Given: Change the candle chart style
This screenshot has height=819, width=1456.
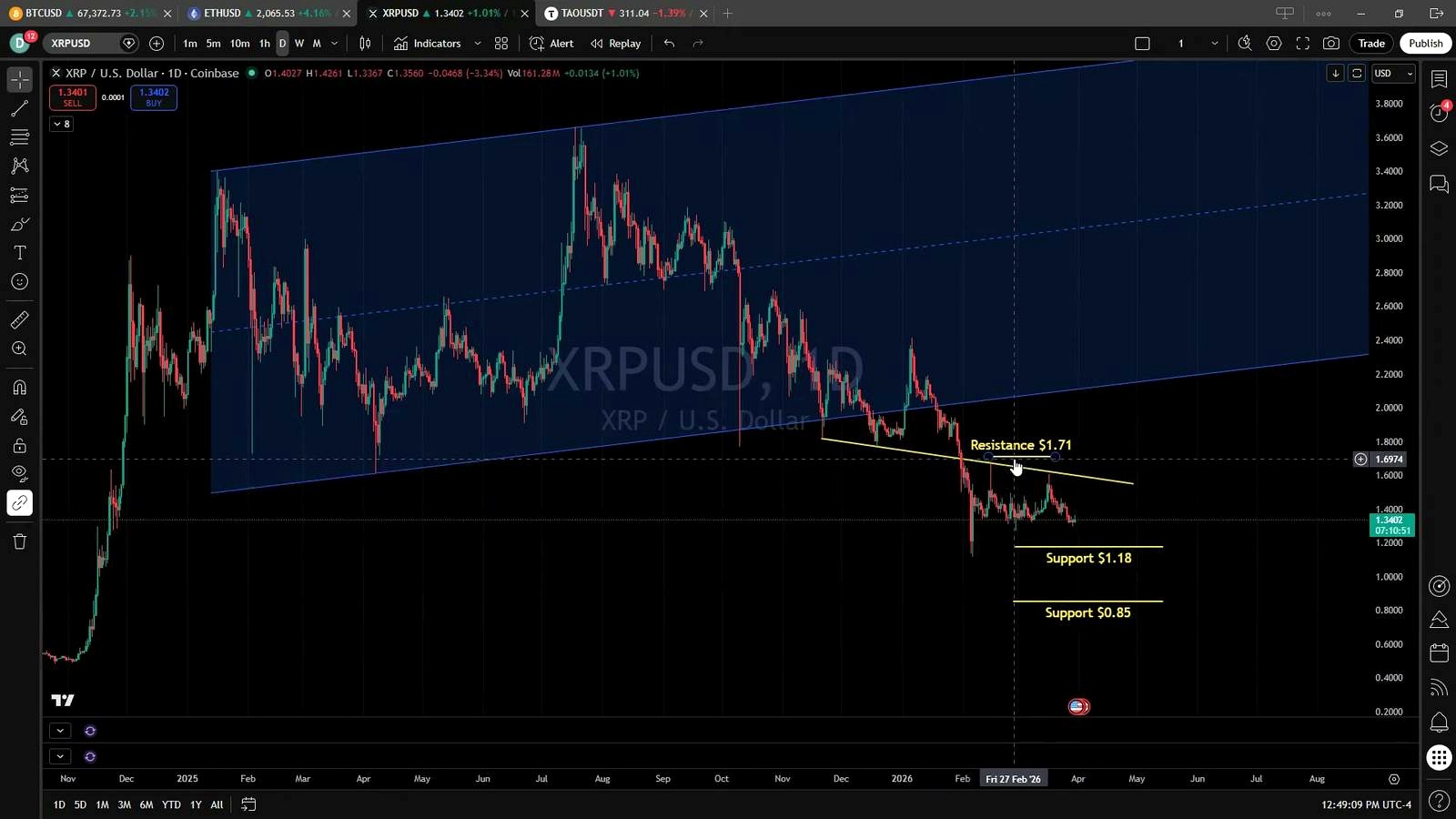Looking at the screenshot, I should [365, 43].
